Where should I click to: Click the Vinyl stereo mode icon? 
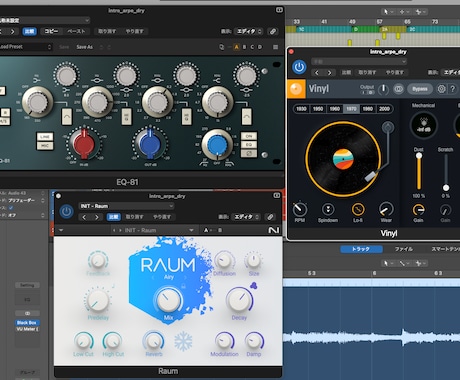[398, 89]
